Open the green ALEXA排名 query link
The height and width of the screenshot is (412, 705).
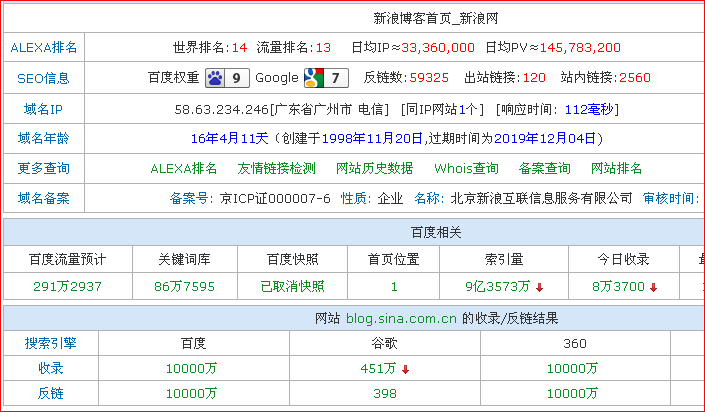click(183, 169)
